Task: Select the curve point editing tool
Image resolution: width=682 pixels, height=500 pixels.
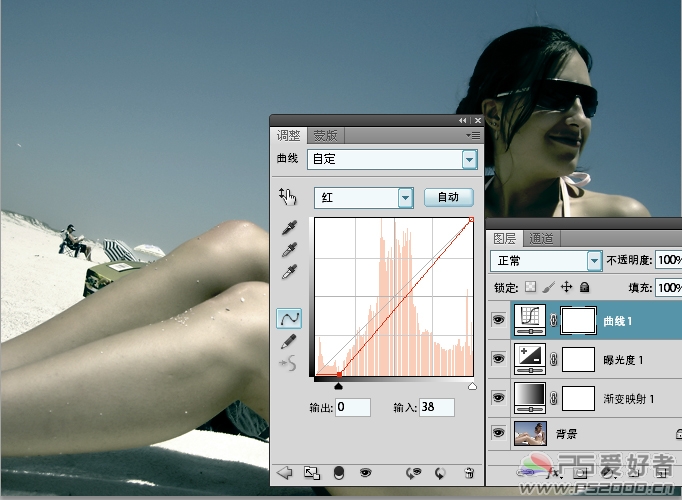Action: pyautogui.click(x=289, y=319)
